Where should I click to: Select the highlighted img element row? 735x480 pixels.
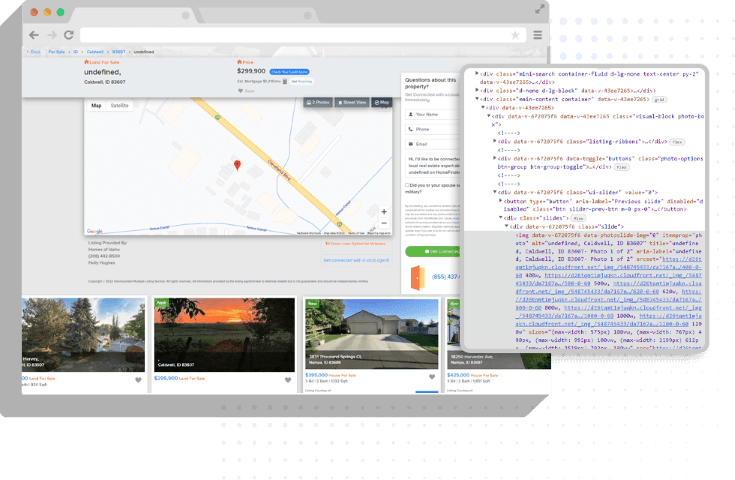[x=584, y=290]
